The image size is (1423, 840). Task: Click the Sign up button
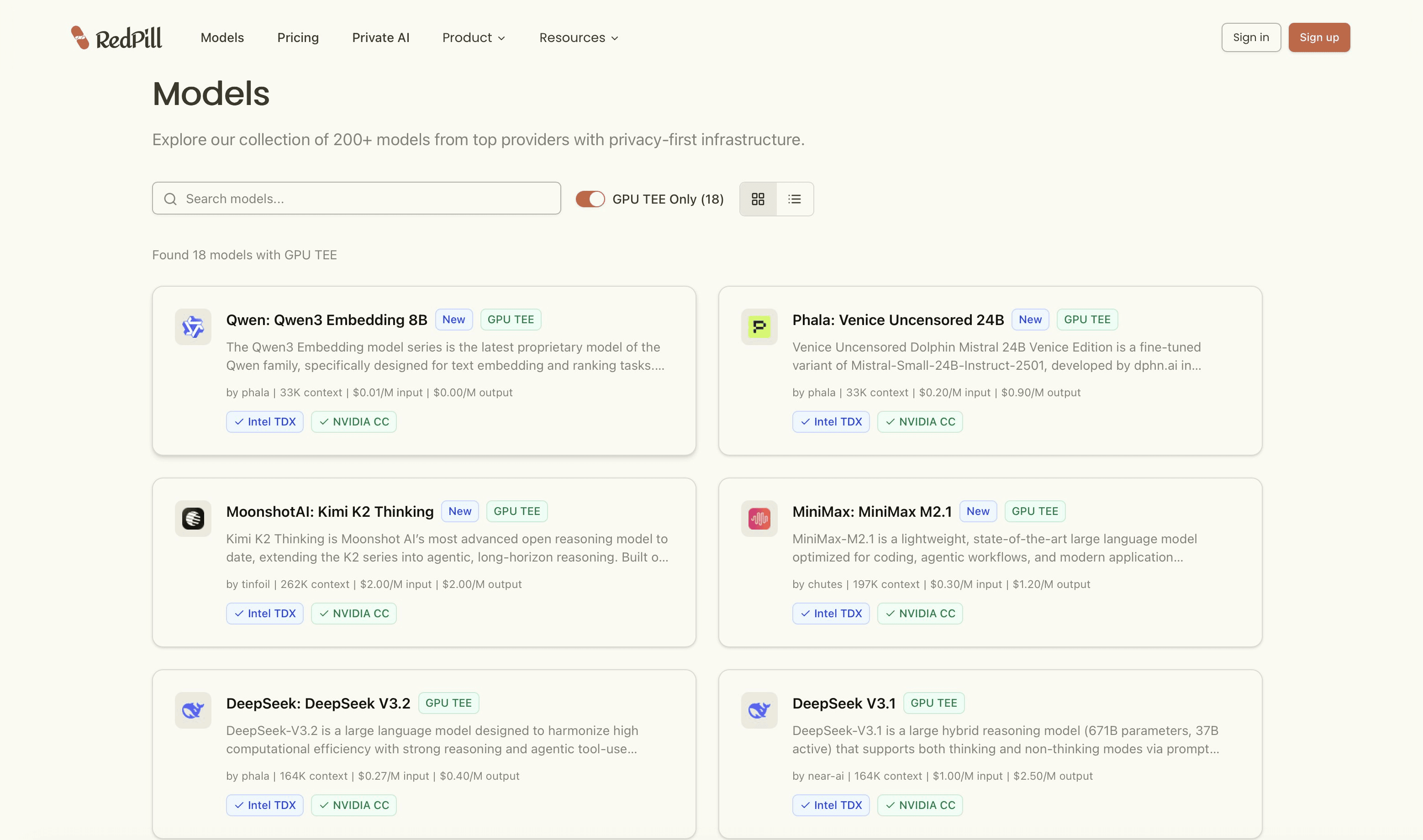point(1319,37)
